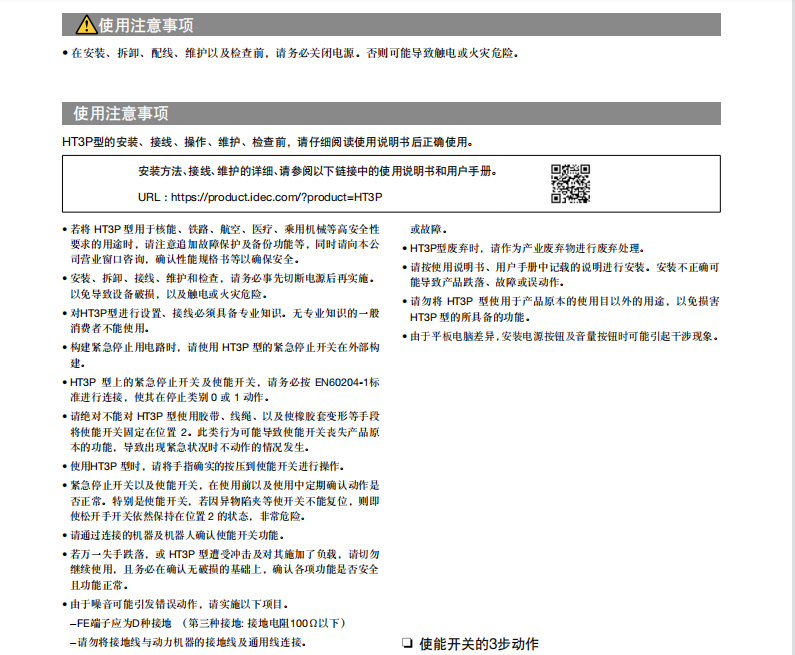Click the QR code image

(570, 184)
